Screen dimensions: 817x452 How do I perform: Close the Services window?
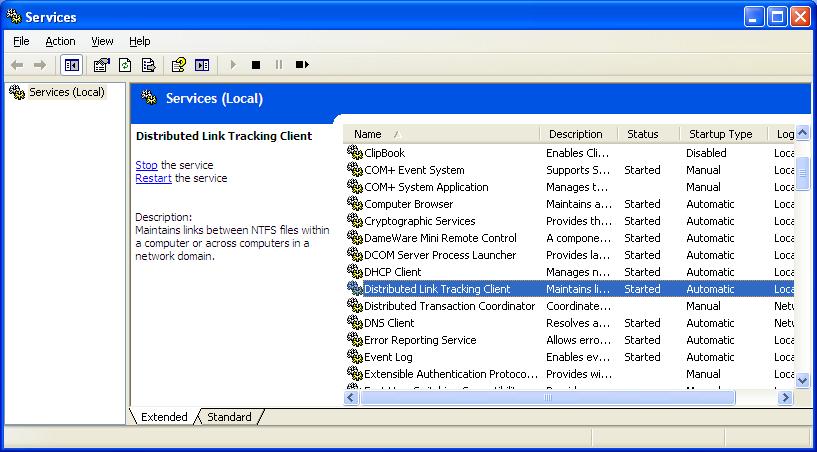coord(801,17)
